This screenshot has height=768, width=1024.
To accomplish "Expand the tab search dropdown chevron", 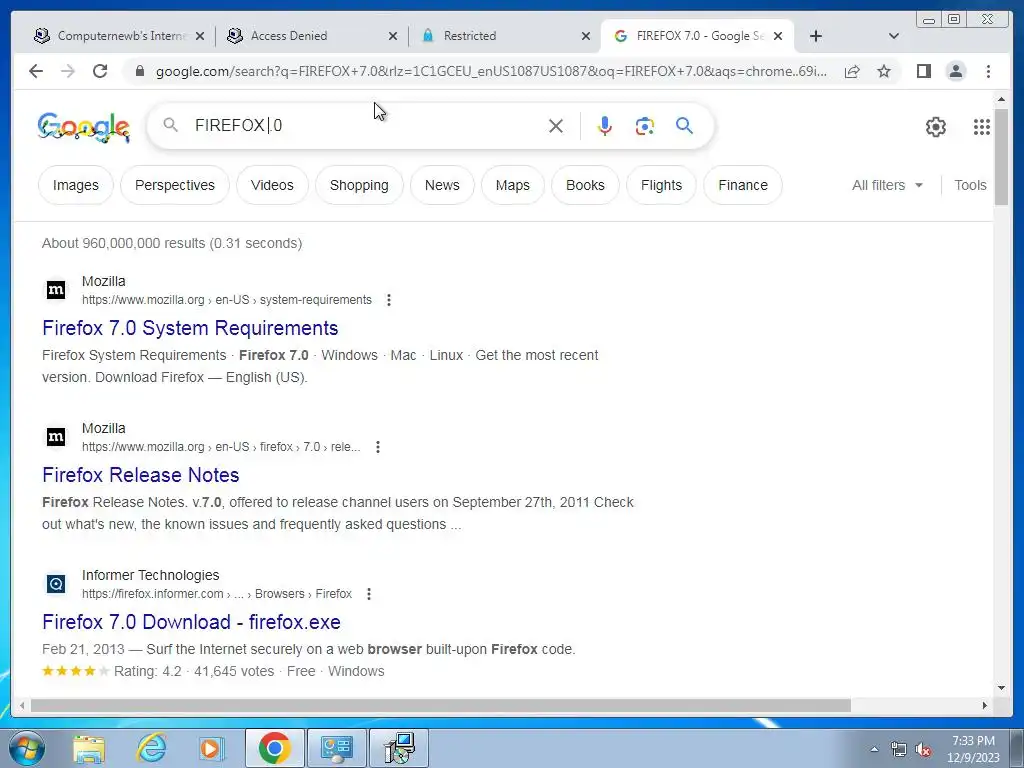I will point(894,36).
